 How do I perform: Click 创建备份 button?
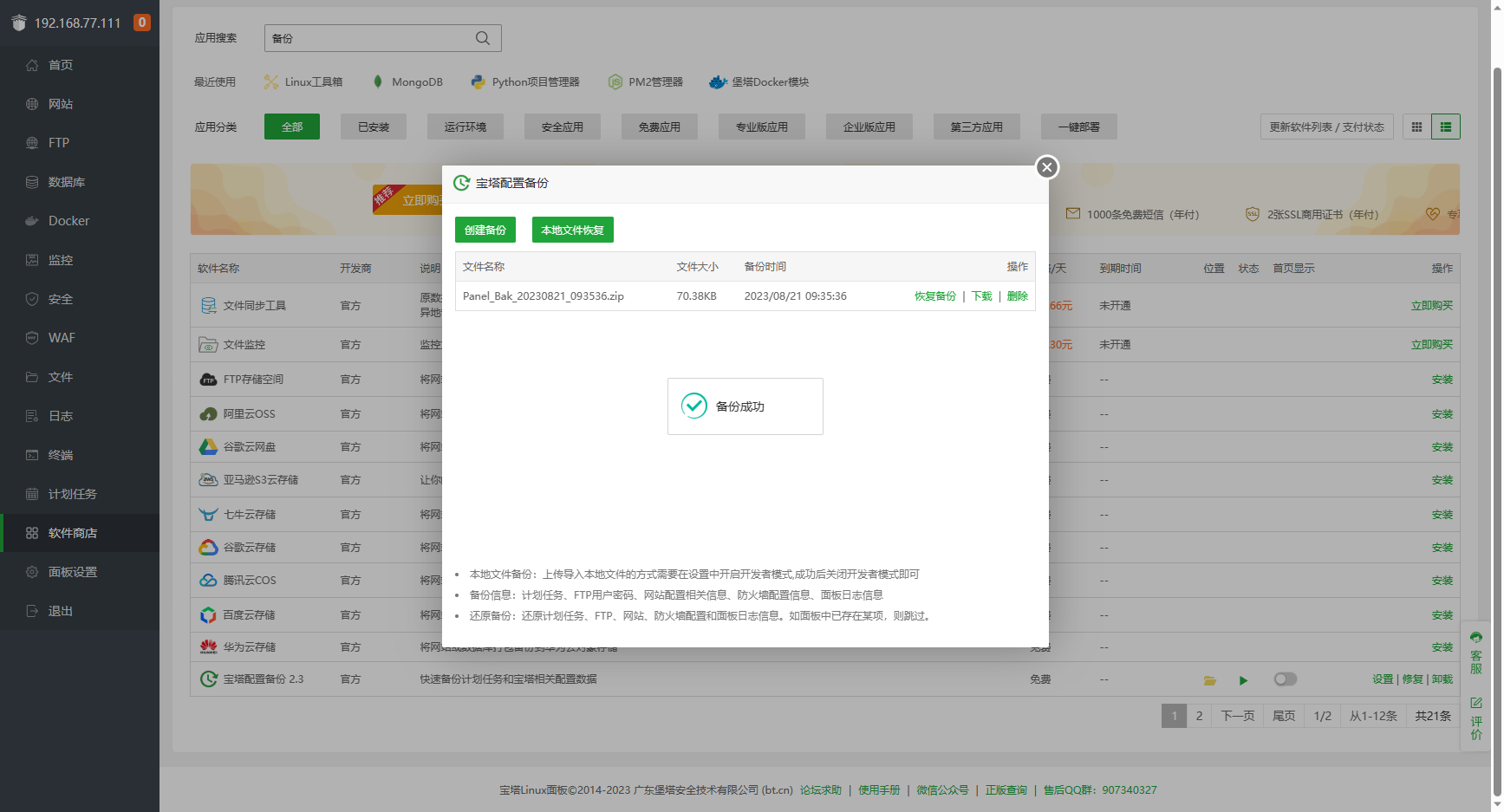(485, 230)
